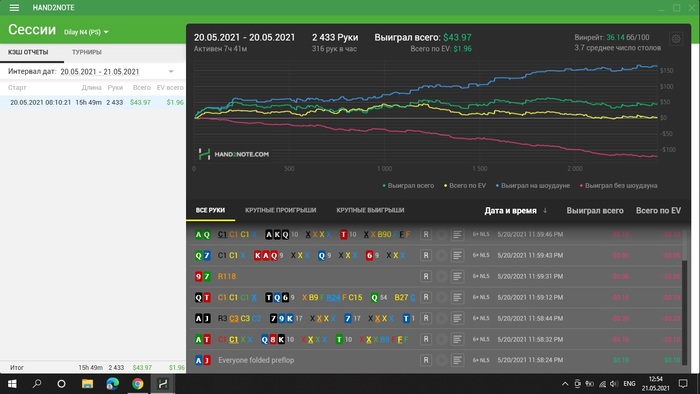Click R replayer button for 11:59:46 PM hand
The width and height of the screenshot is (700, 394).
(426, 234)
